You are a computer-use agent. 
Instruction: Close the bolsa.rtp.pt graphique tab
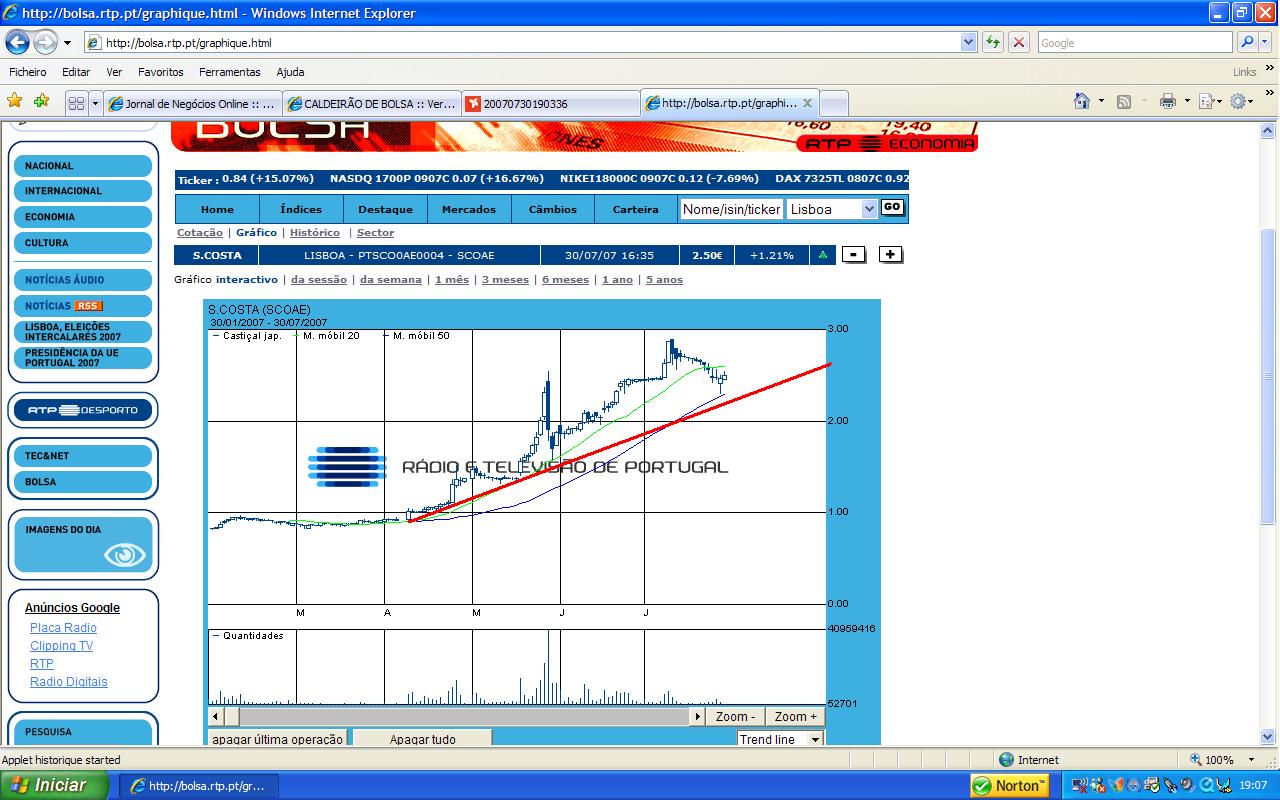[x=807, y=103]
